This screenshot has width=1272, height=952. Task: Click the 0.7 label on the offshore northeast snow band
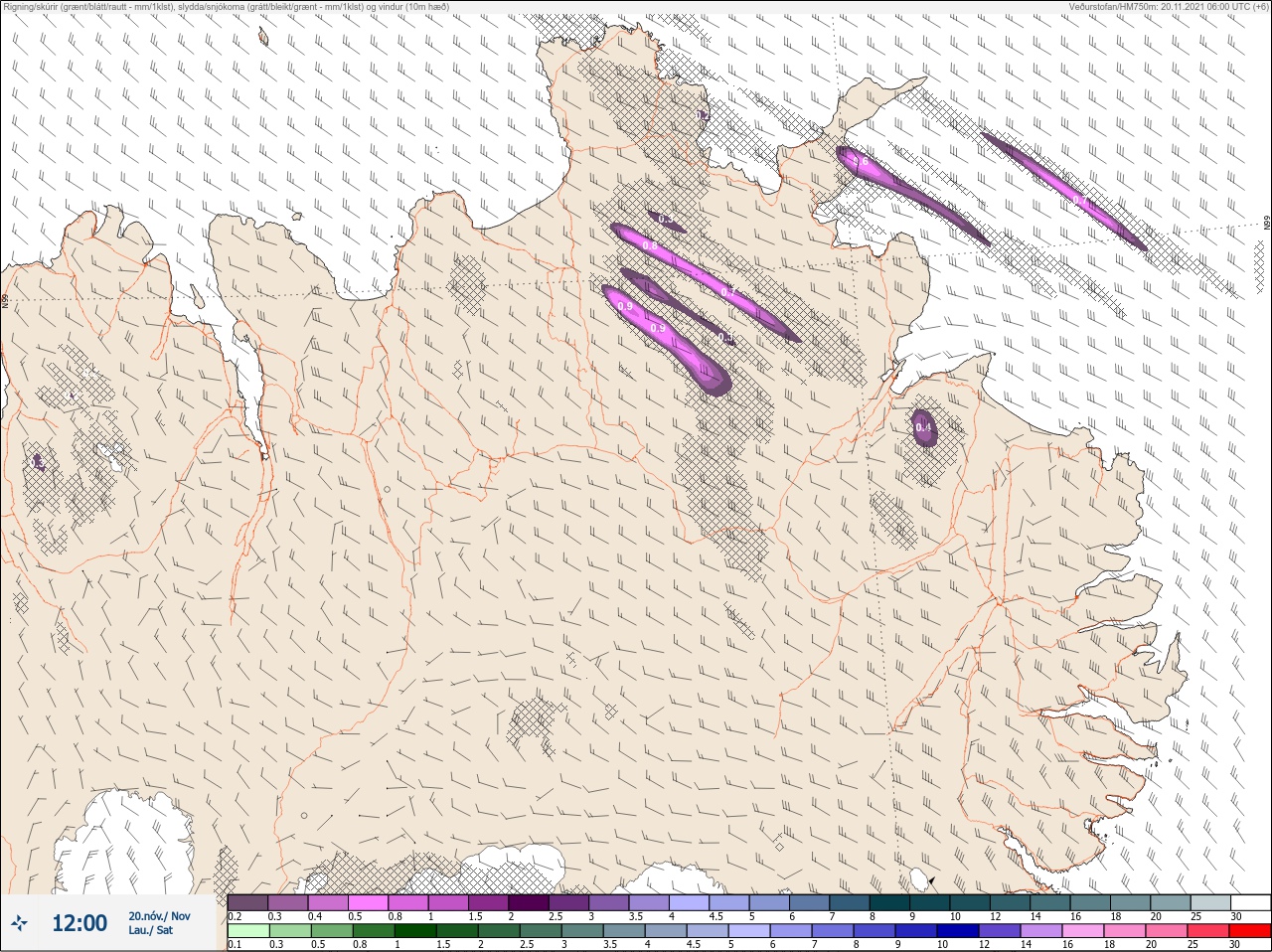[1080, 201]
